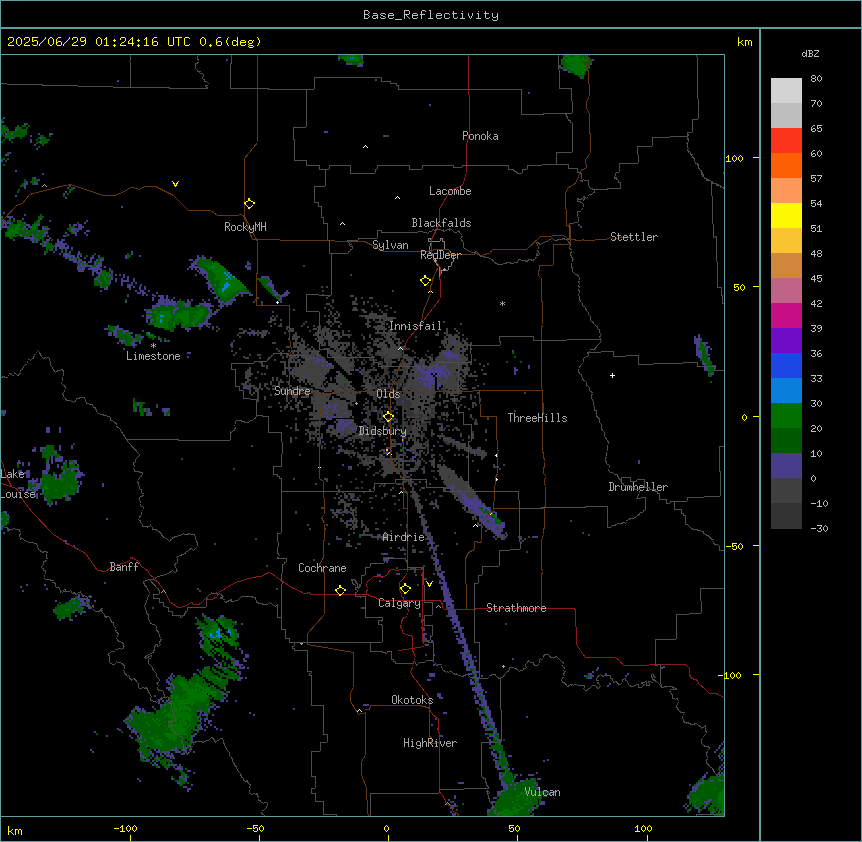The width and height of the screenshot is (862, 842).
Task: Click the RedDeer city label
Action: (440, 255)
